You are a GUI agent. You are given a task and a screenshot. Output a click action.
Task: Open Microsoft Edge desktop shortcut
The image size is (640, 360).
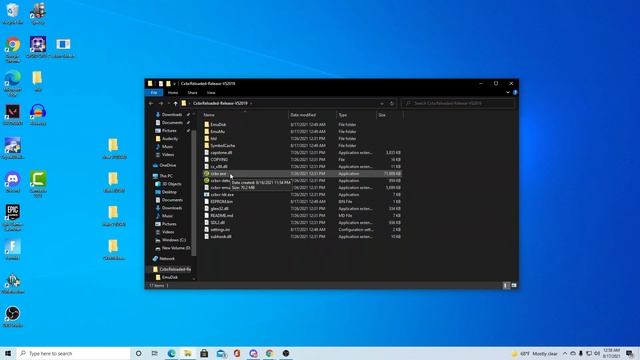[13, 82]
